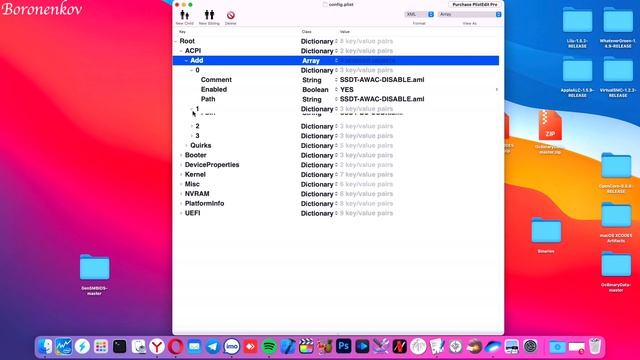Open Yandex Browser from the Dock
This screenshot has height=360, width=640.
click(x=157, y=347)
